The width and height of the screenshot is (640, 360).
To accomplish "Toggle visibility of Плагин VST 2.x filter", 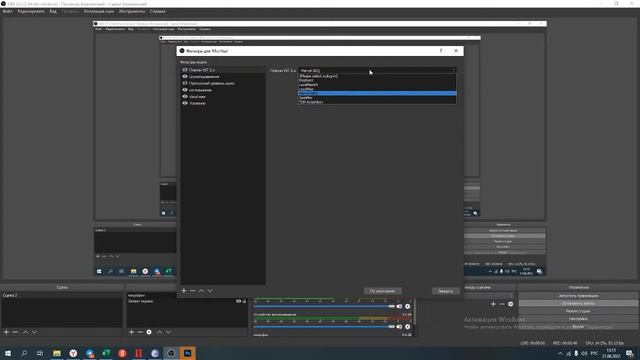I will tap(185, 70).
